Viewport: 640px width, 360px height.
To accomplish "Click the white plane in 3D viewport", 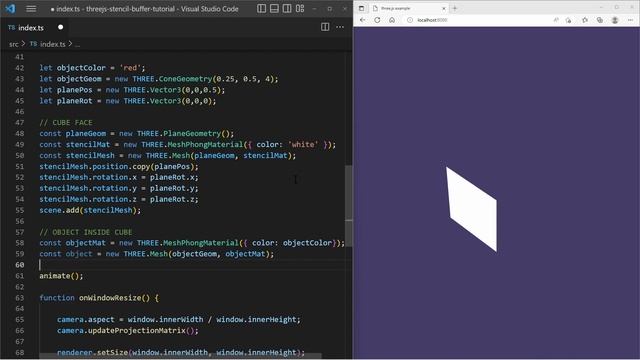I will (473, 208).
